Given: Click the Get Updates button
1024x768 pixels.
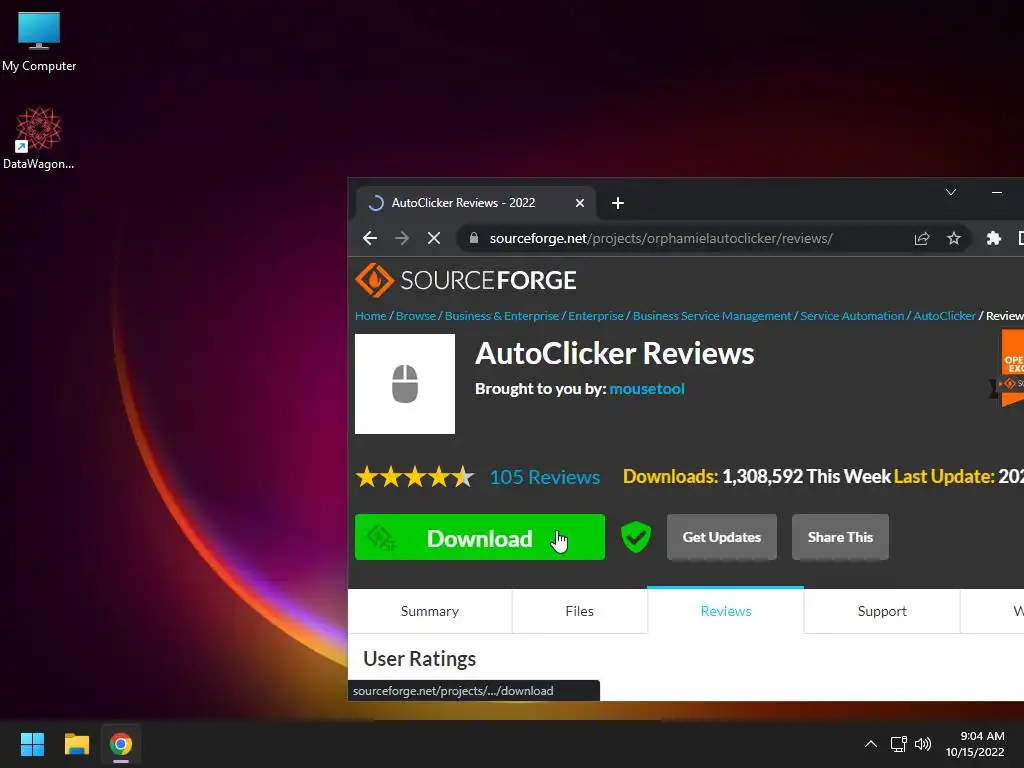Looking at the screenshot, I should pyautogui.click(x=722, y=537).
